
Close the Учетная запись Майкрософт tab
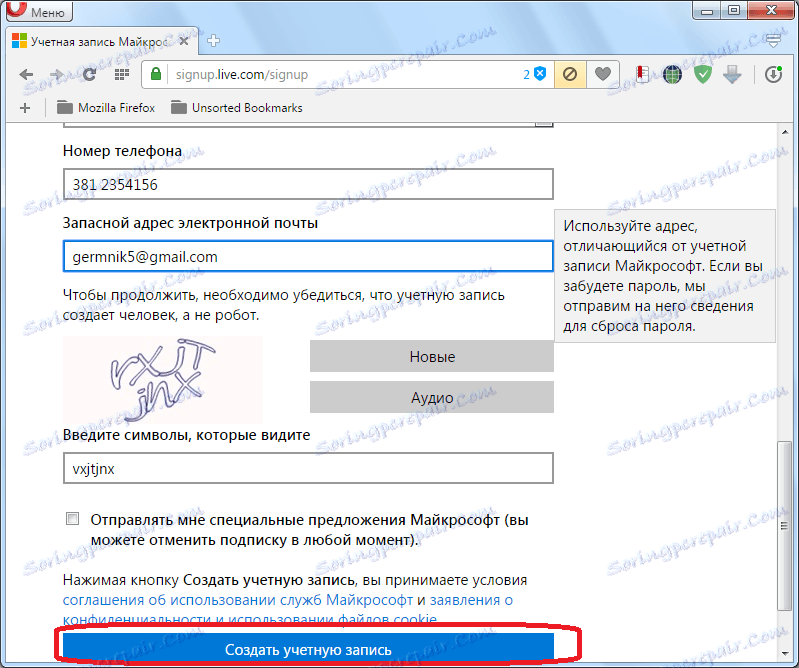coord(184,41)
